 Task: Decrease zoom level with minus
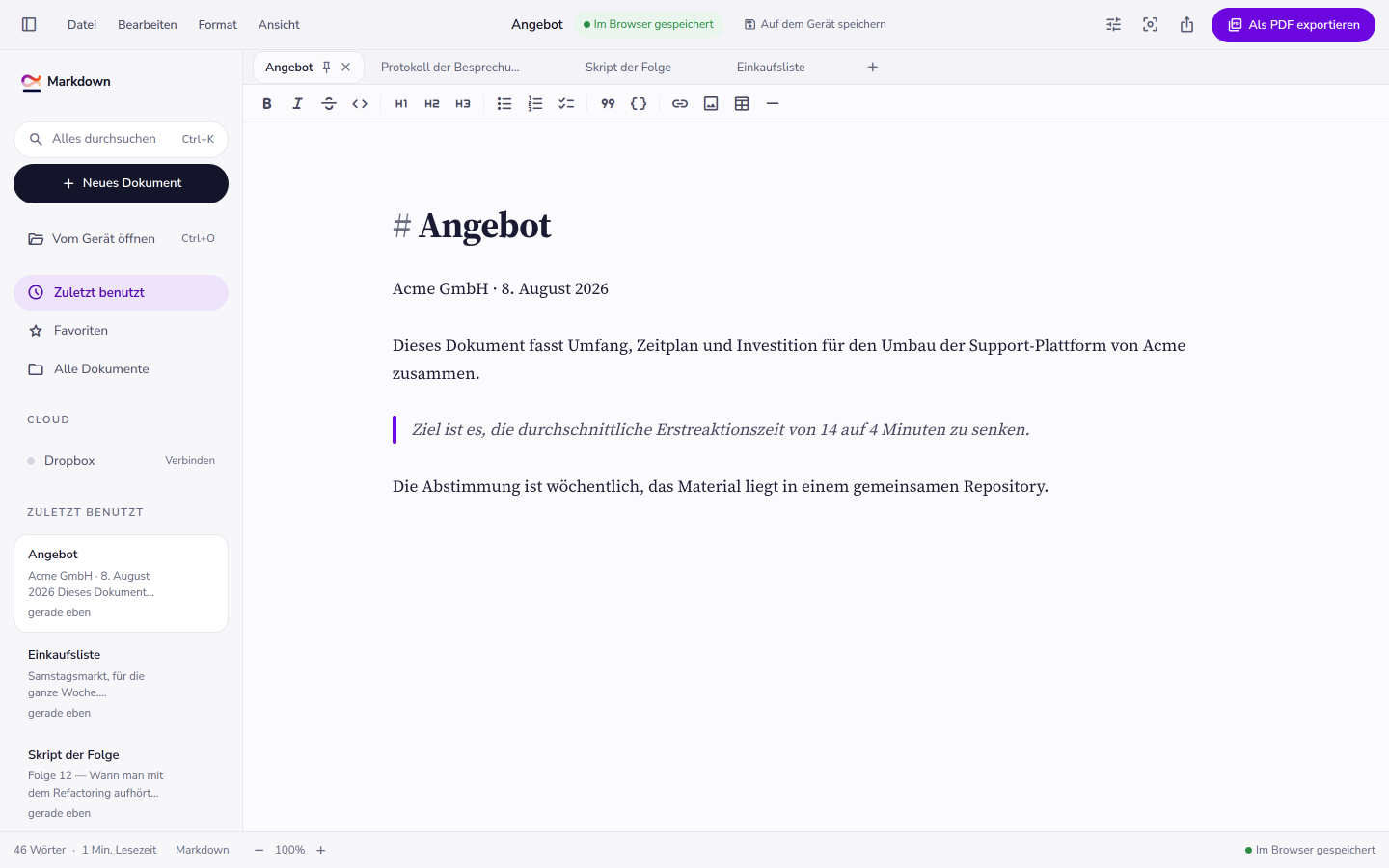pos(259,851)
